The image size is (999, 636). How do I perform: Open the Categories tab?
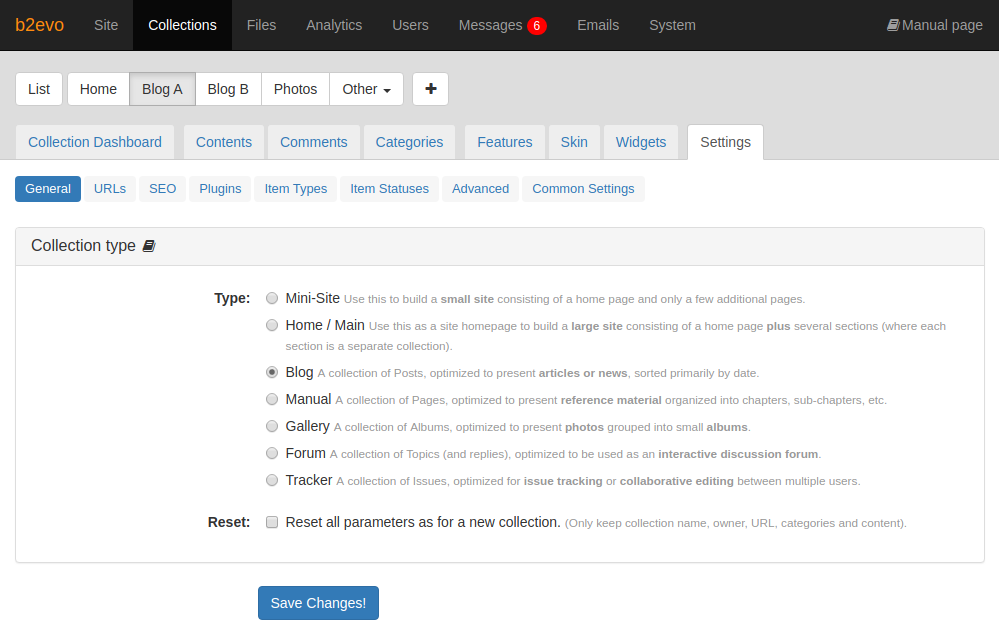409,142
